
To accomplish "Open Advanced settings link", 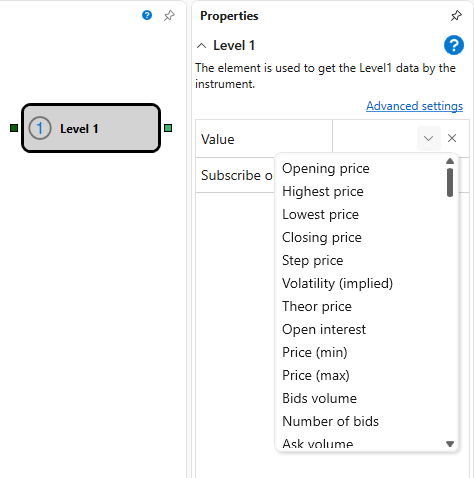I will [414, 106].
